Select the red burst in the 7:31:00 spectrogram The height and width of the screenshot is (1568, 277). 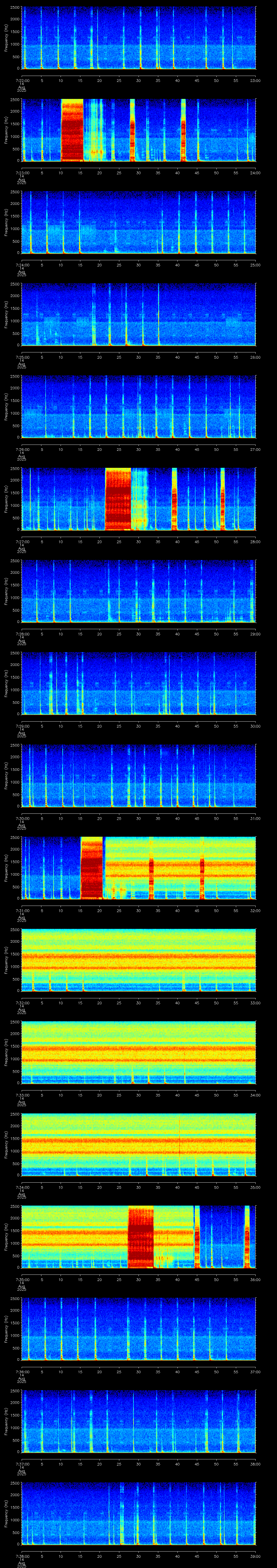(92, 868)
